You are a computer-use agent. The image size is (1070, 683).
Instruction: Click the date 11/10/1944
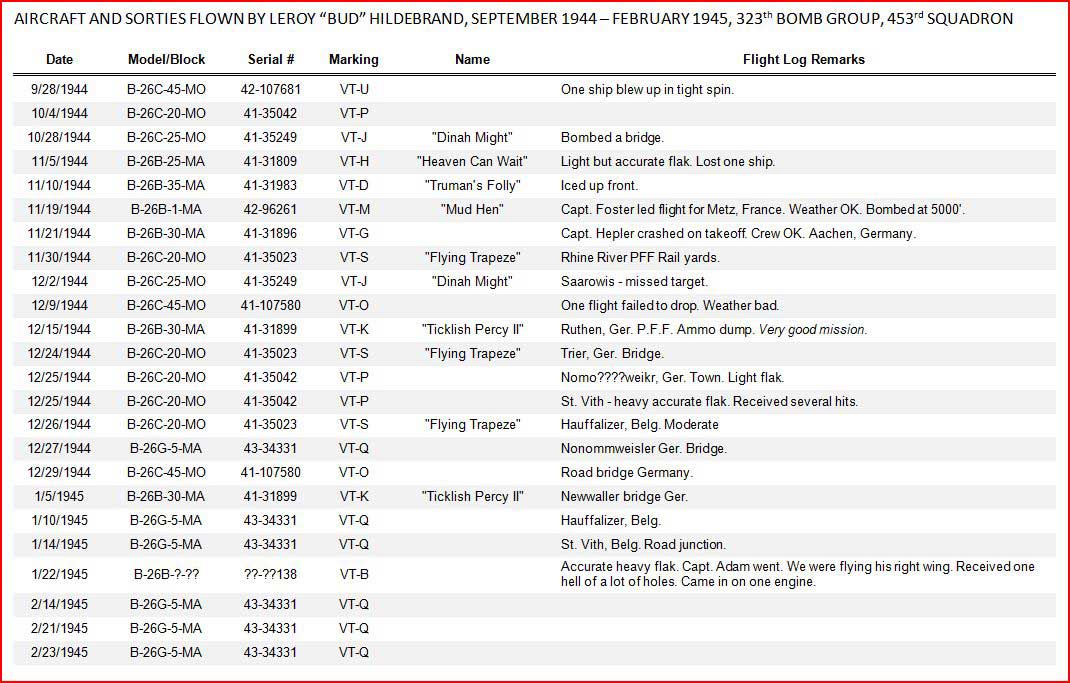point(59,185)
